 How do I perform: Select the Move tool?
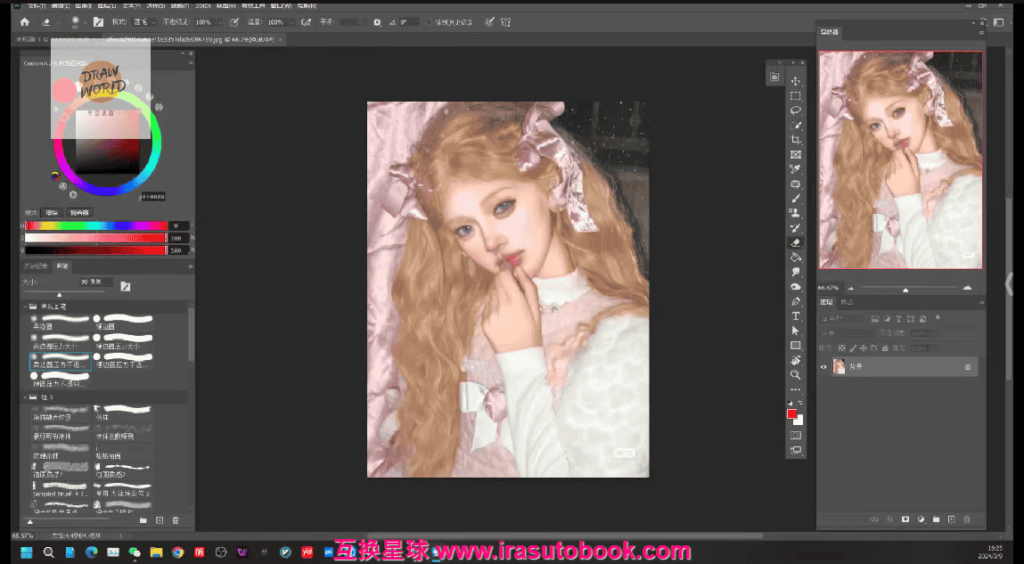[795, 81]
